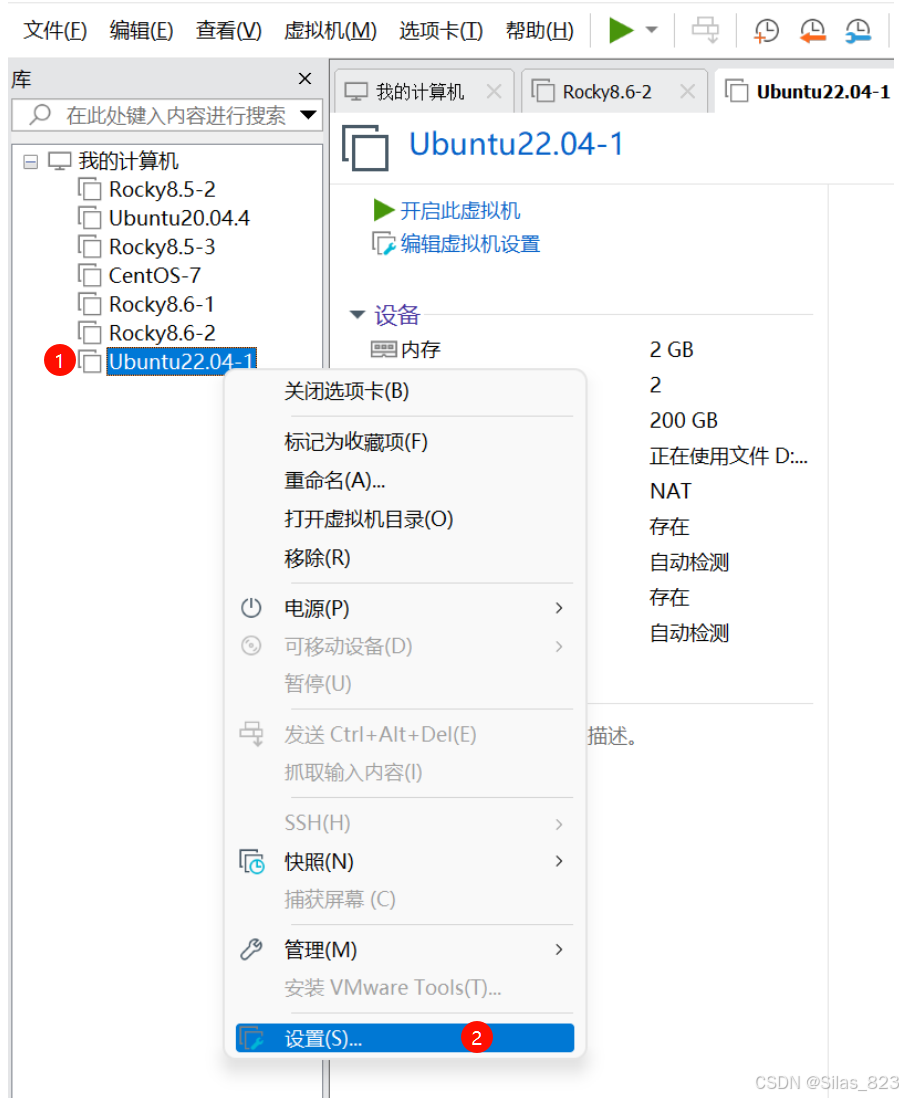Choose 重命名(A)... in context menu
The width and height of the screenshot is (903, 1098).
point(405,481)
